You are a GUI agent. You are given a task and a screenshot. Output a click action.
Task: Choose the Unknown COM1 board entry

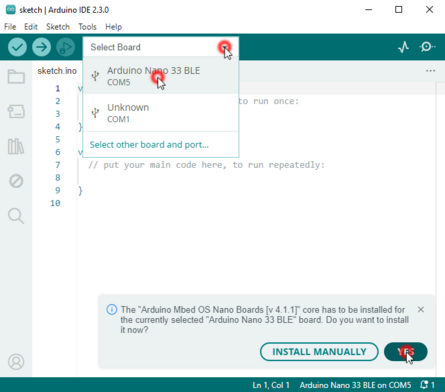[x=161, y=113]
